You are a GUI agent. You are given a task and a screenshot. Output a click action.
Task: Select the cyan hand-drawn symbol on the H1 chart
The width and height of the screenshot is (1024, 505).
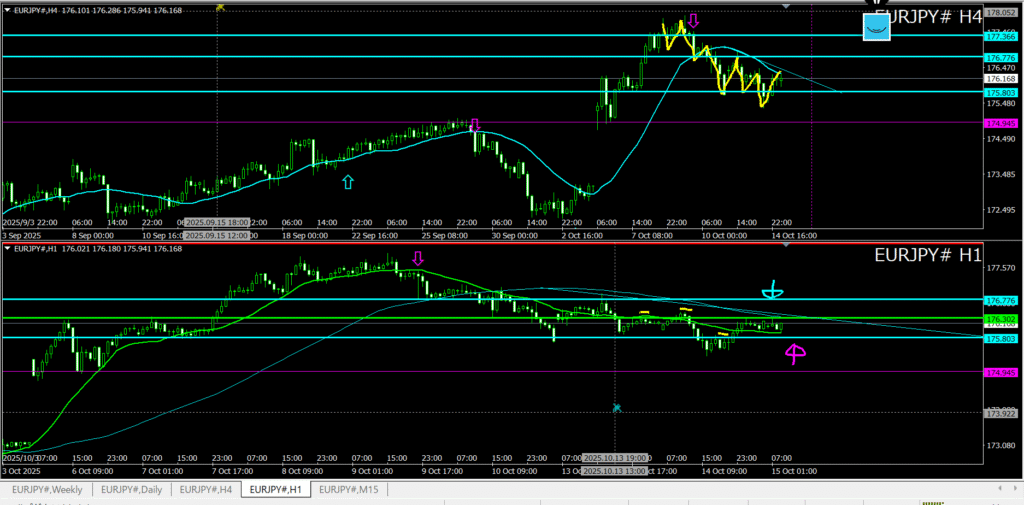pyautogui.click(x=773, y=291)
